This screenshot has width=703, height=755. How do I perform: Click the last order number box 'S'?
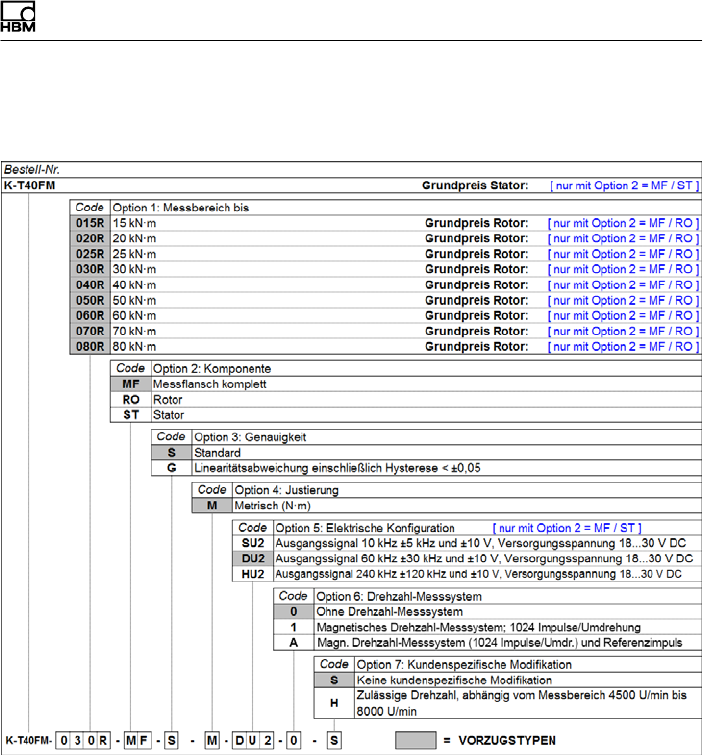[334, 740]
